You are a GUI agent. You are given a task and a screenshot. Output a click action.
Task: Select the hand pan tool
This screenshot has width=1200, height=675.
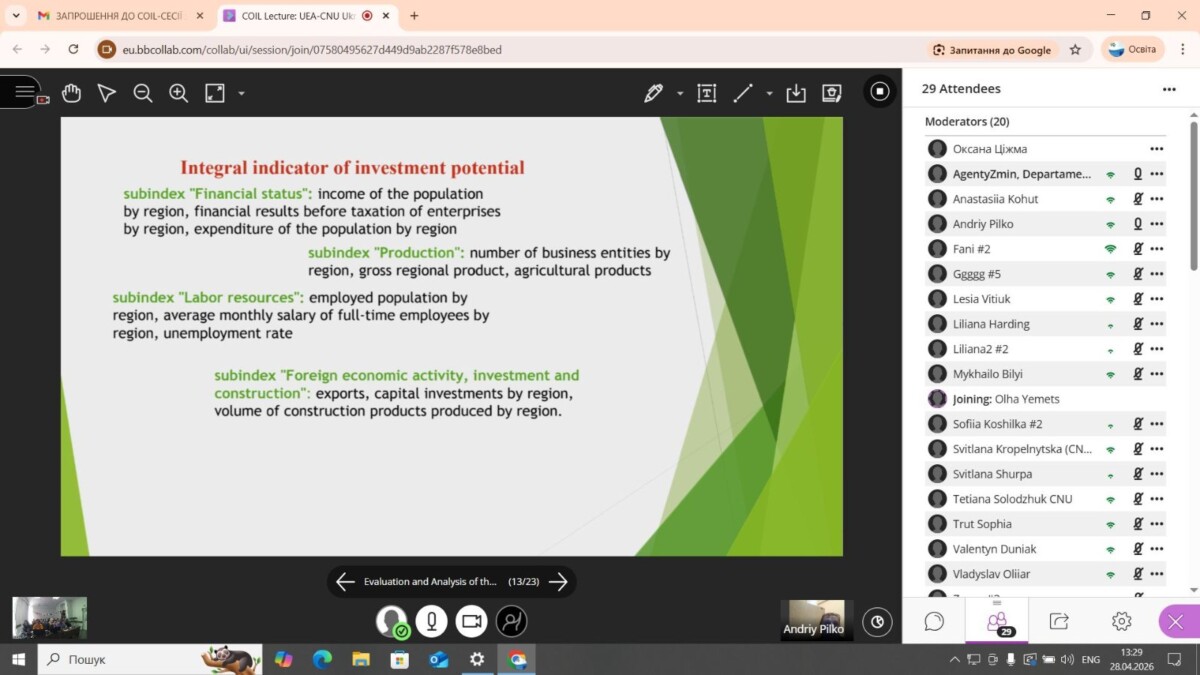click(71, 93)
